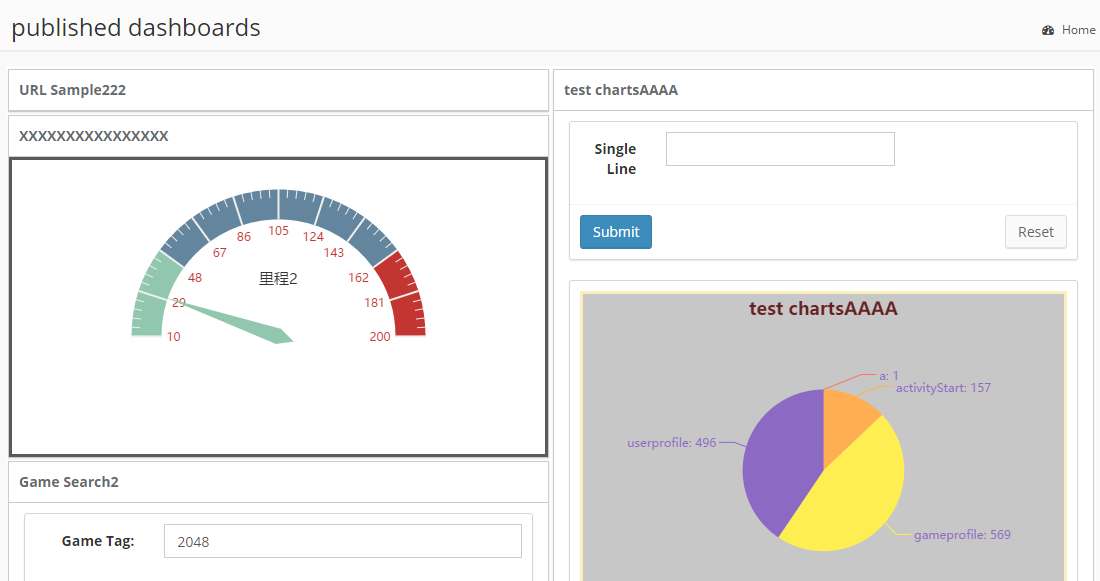
Task: Open the Home breadcrumb link
Action: pyautogui.click(x=1078, y=30)
